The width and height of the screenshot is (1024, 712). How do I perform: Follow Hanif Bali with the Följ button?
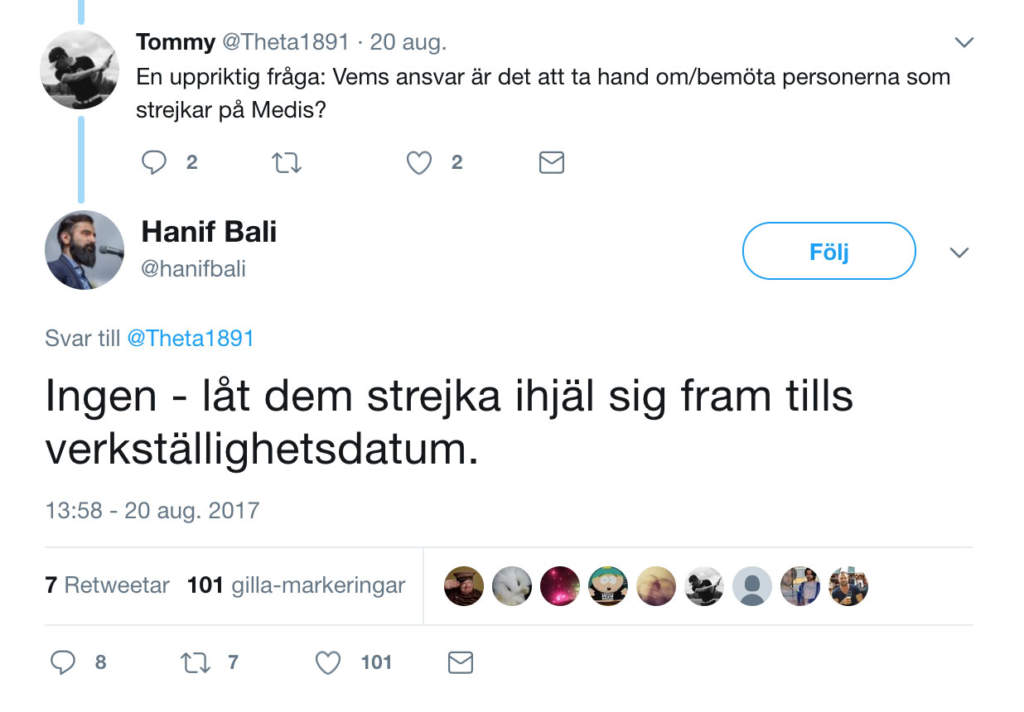pos(829,251)
